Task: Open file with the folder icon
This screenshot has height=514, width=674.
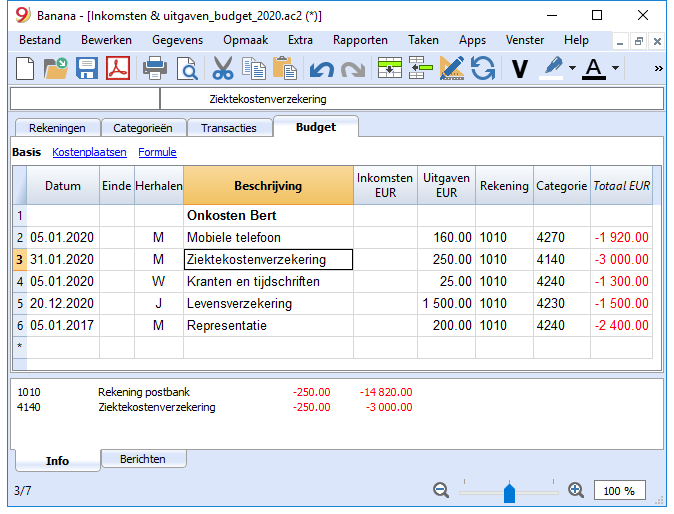Action: 56,68
